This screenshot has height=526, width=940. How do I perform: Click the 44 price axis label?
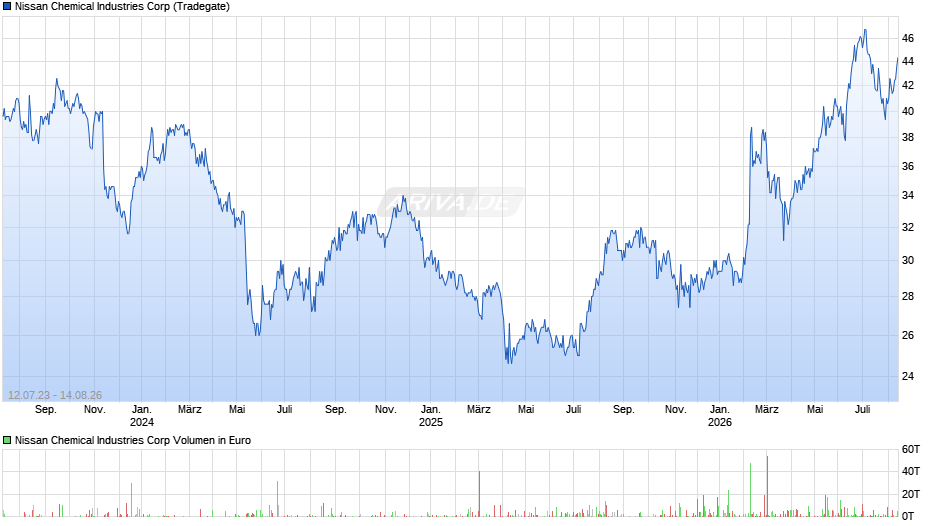[x=908, y=61]
